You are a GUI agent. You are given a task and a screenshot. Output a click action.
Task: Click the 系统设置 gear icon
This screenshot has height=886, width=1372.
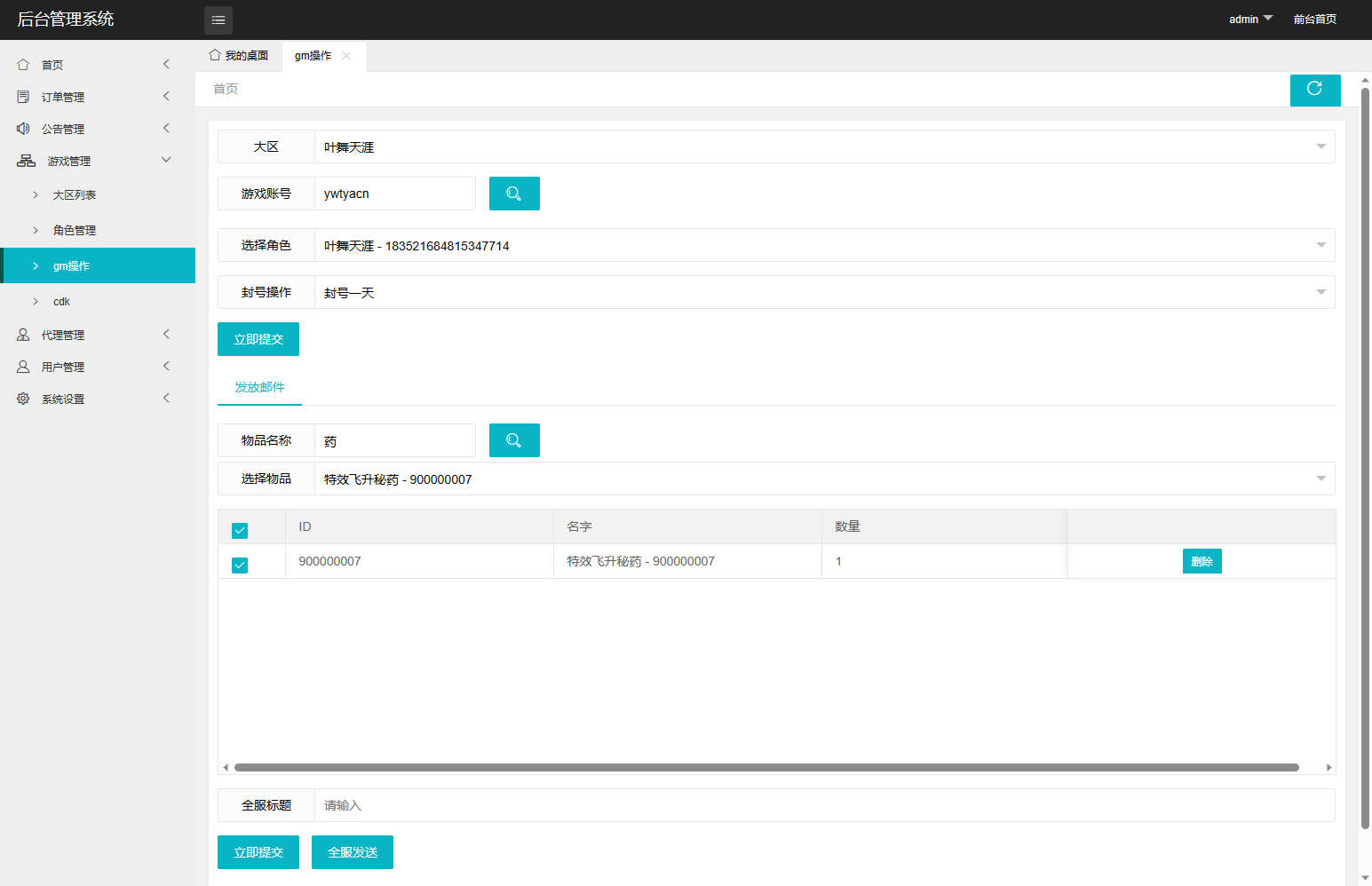(x=23, y=399)
